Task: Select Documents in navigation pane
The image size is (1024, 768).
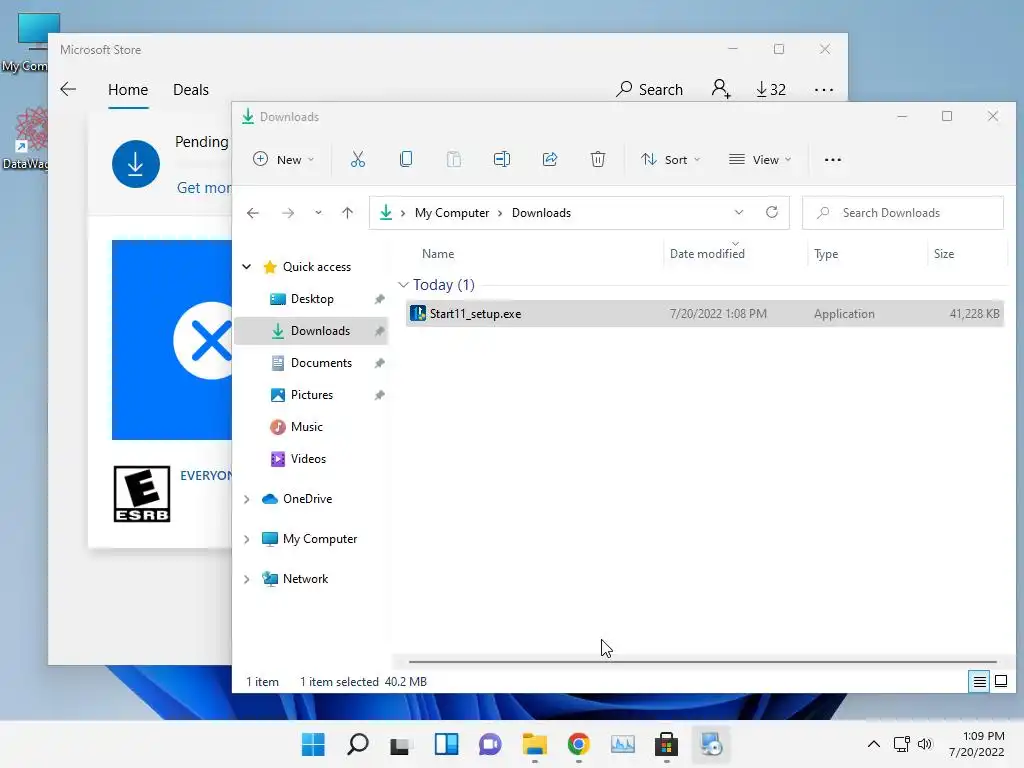Action: [x=312, y=363]
